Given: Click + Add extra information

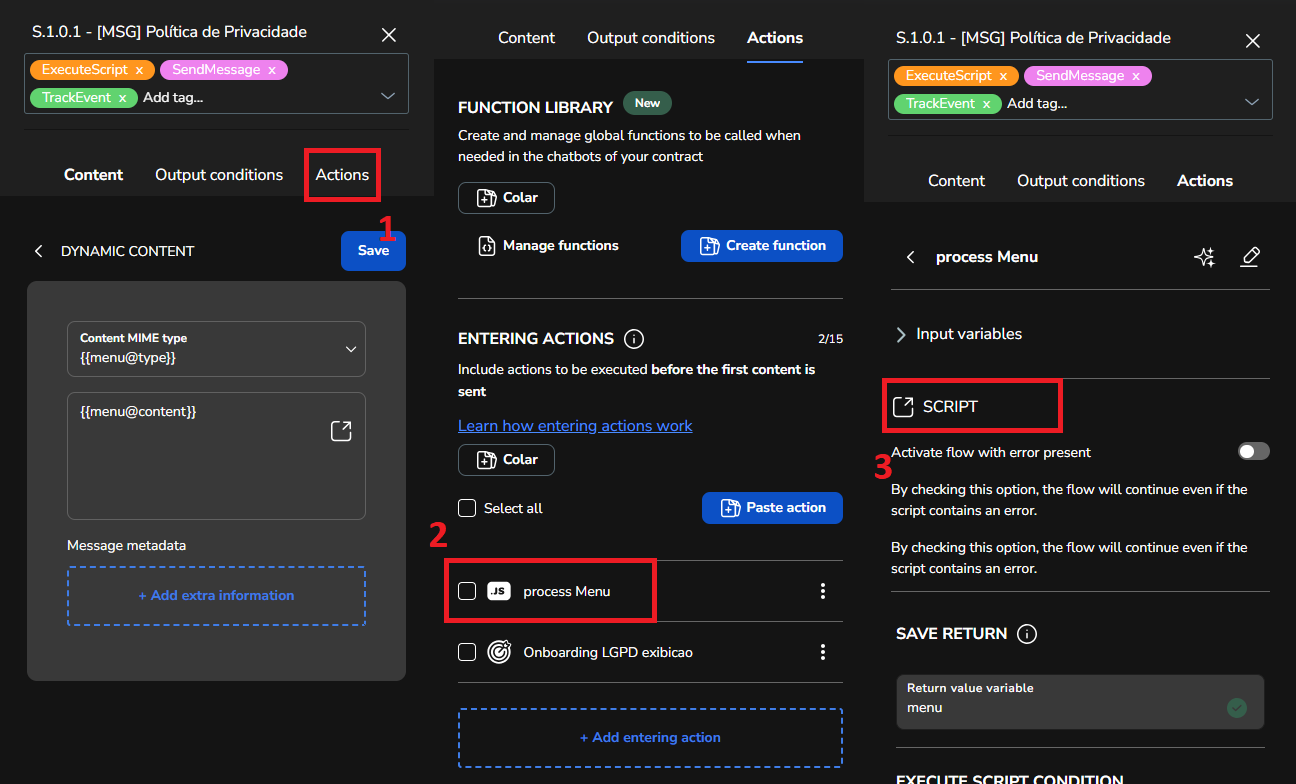Looking at the screenshot, I should (216, 596).
